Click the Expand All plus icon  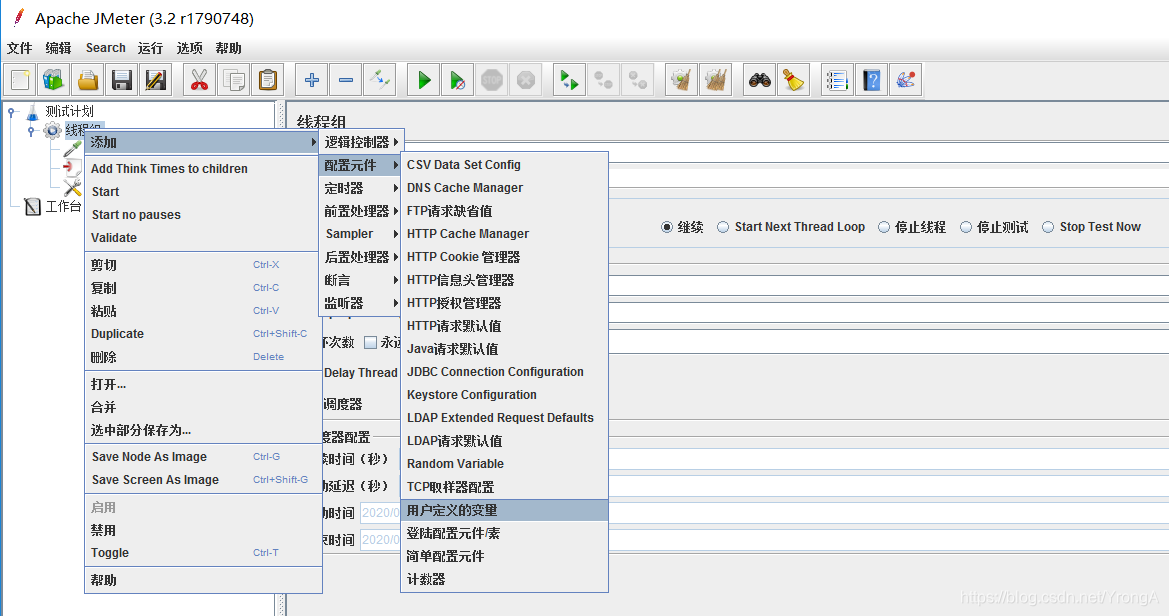(x=312, y=80)
